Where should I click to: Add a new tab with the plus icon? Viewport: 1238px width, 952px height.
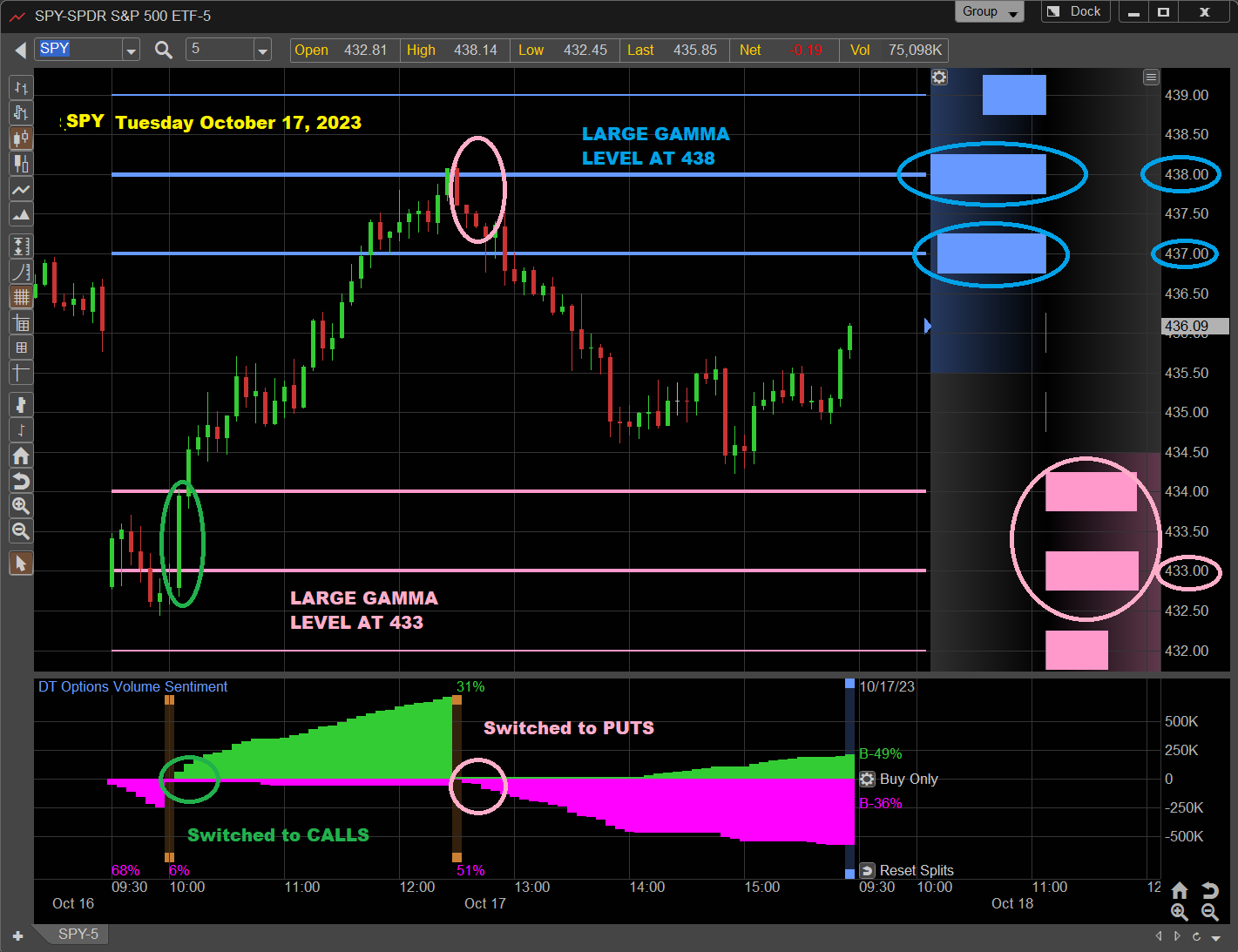point(17,936)
